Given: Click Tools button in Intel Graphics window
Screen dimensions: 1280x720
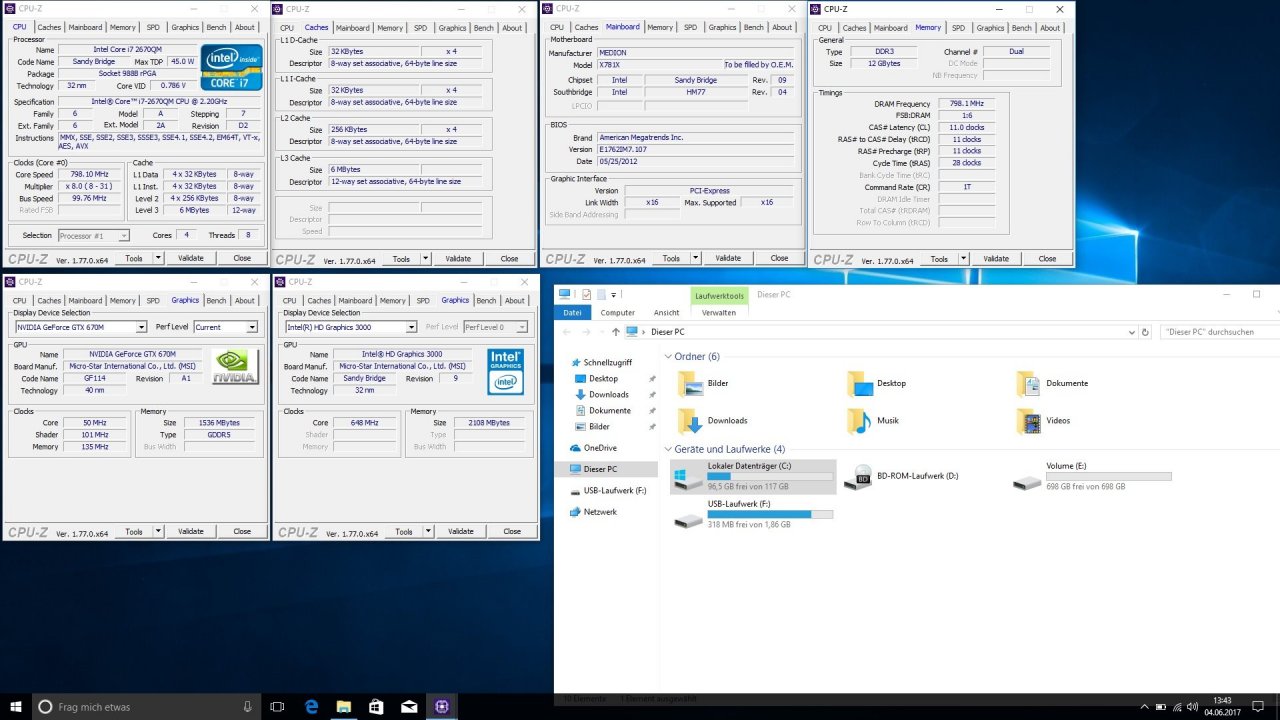Looking at the screenshot, I should point(403,531).
